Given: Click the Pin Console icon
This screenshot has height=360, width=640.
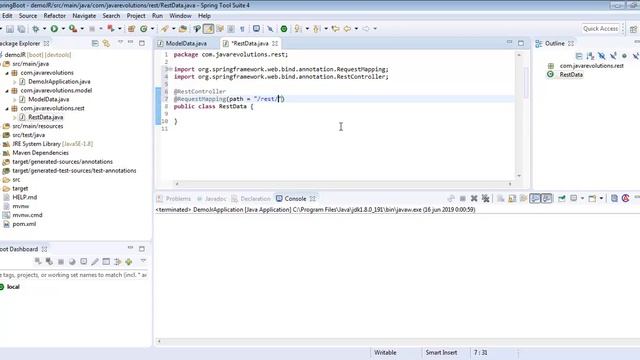Looking at the screenshot, I should pos(562,198).
